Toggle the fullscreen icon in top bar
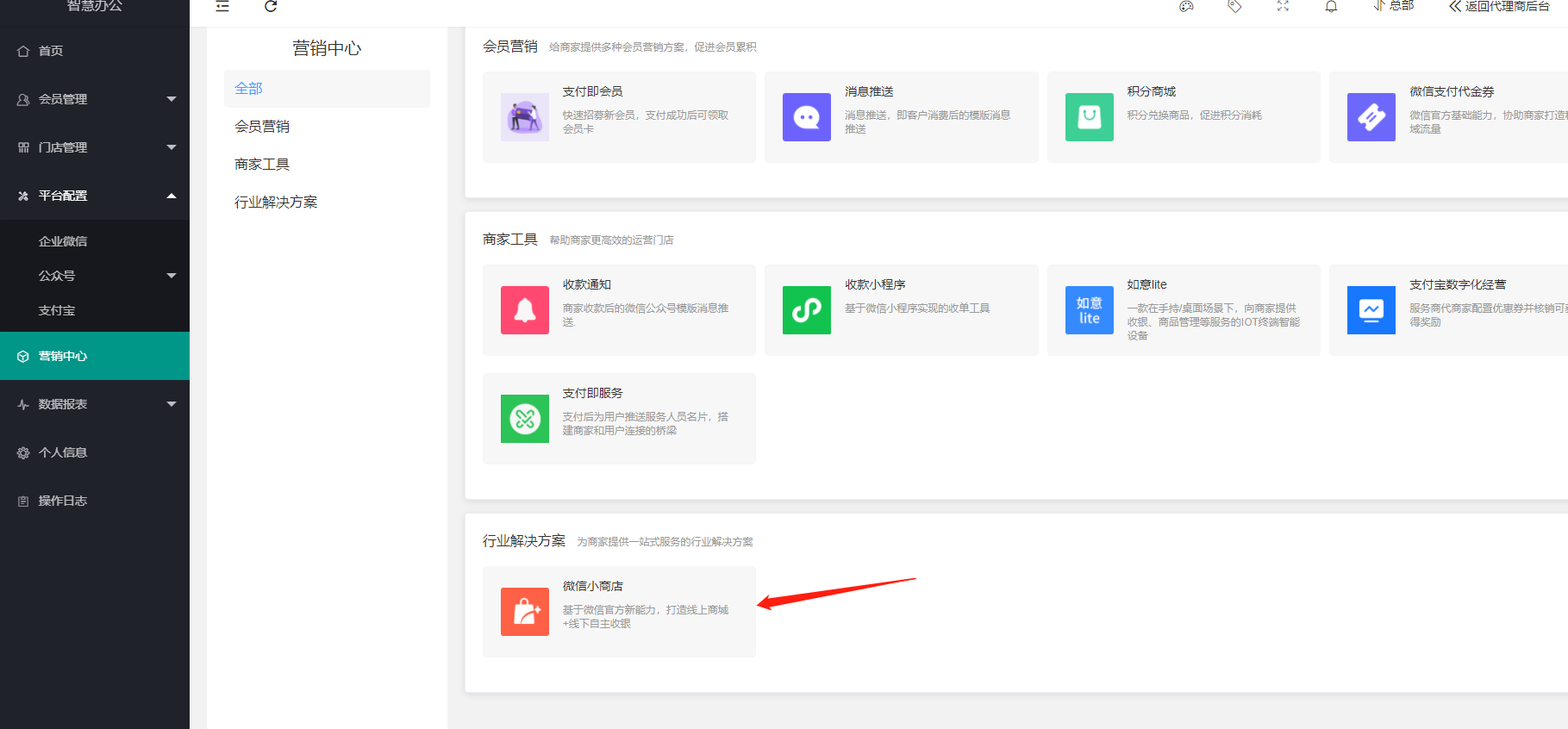The width and height of the screenshot is (1568, 729). click(x=1283, y=6)
